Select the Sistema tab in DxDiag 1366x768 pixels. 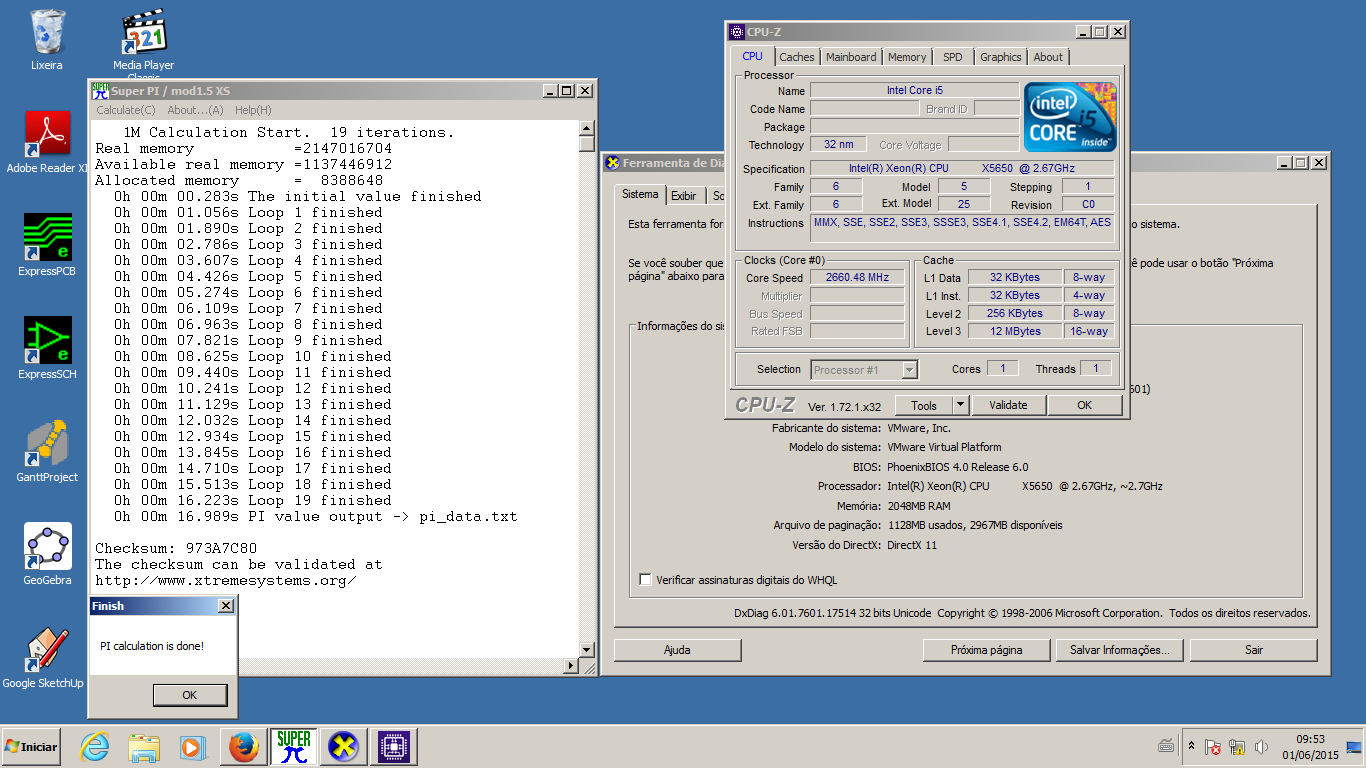pyautogui.click(x=640, y=194)
